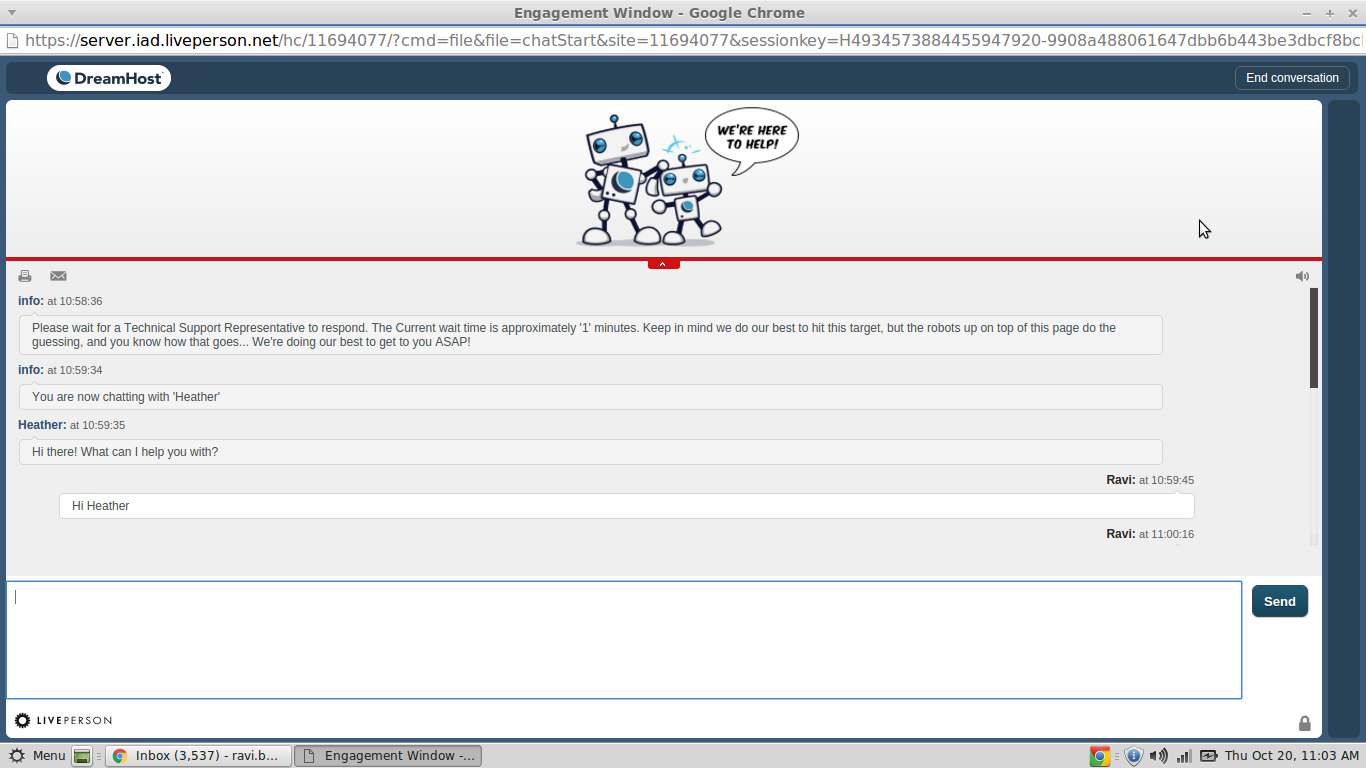The height and width of the screenshot is (768, 1366).
Task: Click the email transcript envelope icon
Action: click(58, 276)
